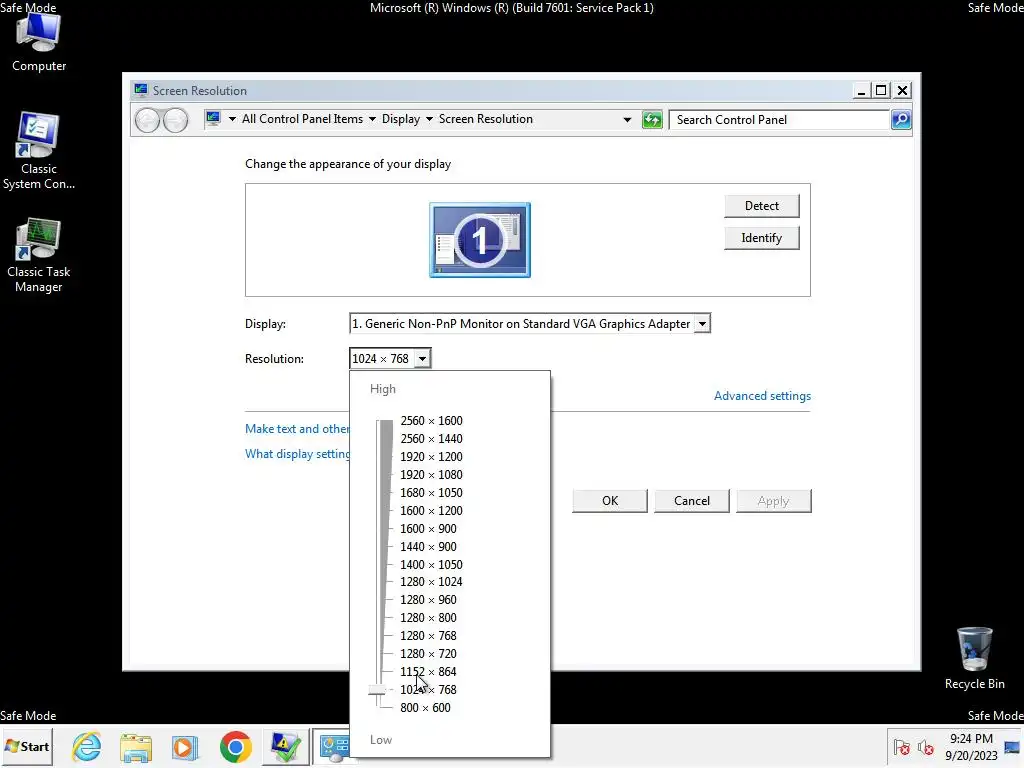Image resolution: width=1024 pixels, height=768 pixels.
Task: Open the root breadcrumb dropdown arrow
Action: pyautogui.click(x=232, y=119)
